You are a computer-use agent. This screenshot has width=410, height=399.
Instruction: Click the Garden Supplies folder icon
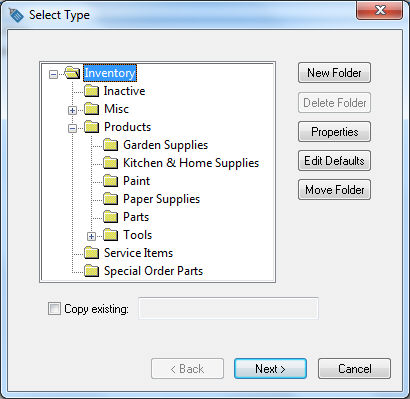pos(110,145)
